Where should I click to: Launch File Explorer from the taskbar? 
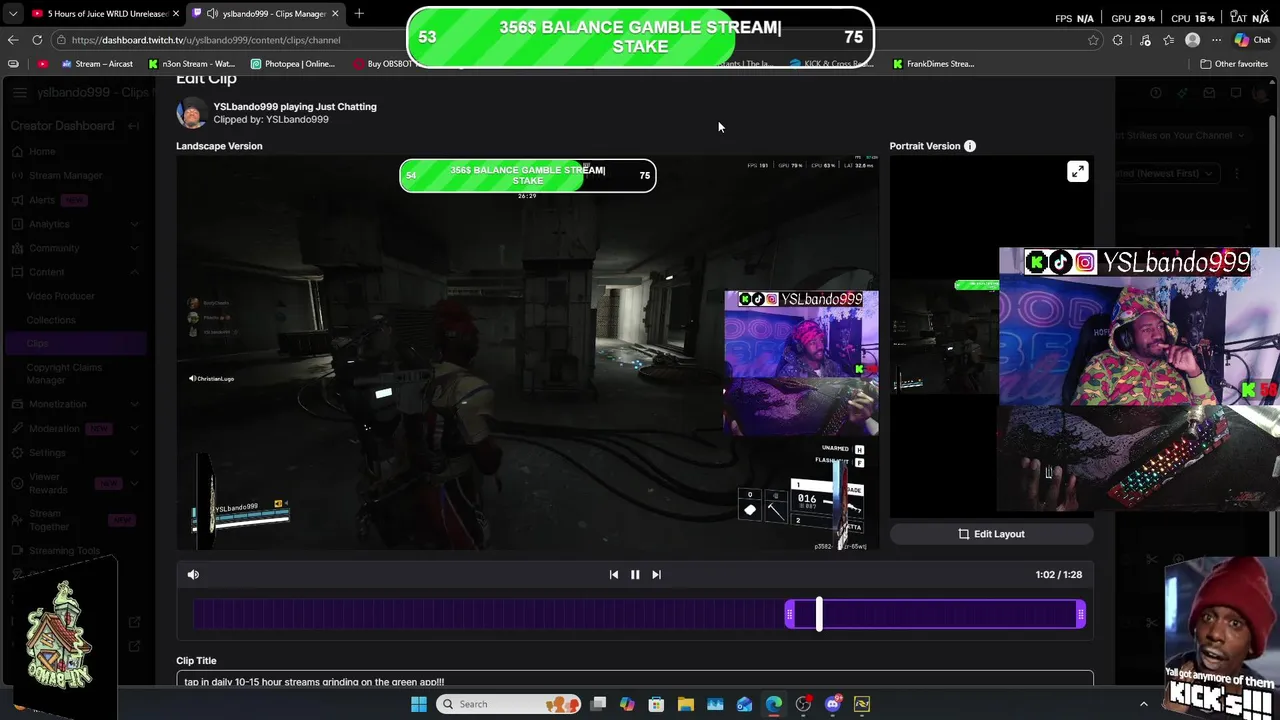tap(686, 704)
